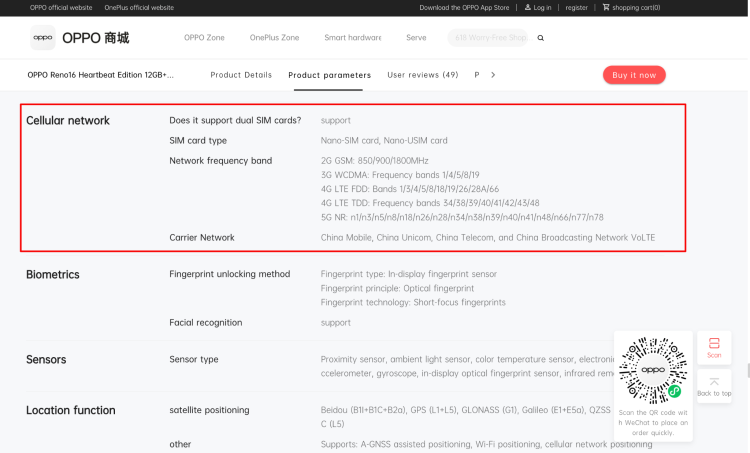
Task: Click 'Fingerprint unlocking method' label
Action: pyautogui.click(x=230, y=274)
